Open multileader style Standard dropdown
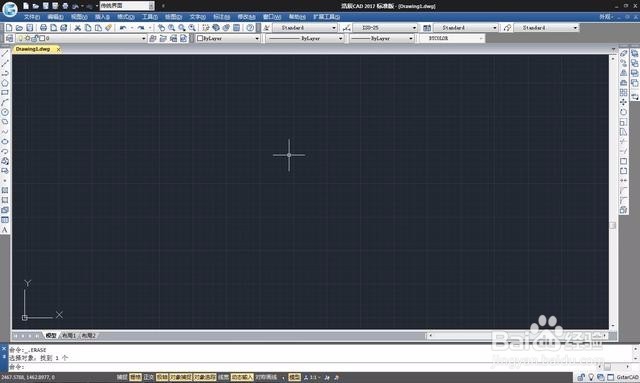The width and height of the screenshot is (640, 383). (x=546, y=28)
